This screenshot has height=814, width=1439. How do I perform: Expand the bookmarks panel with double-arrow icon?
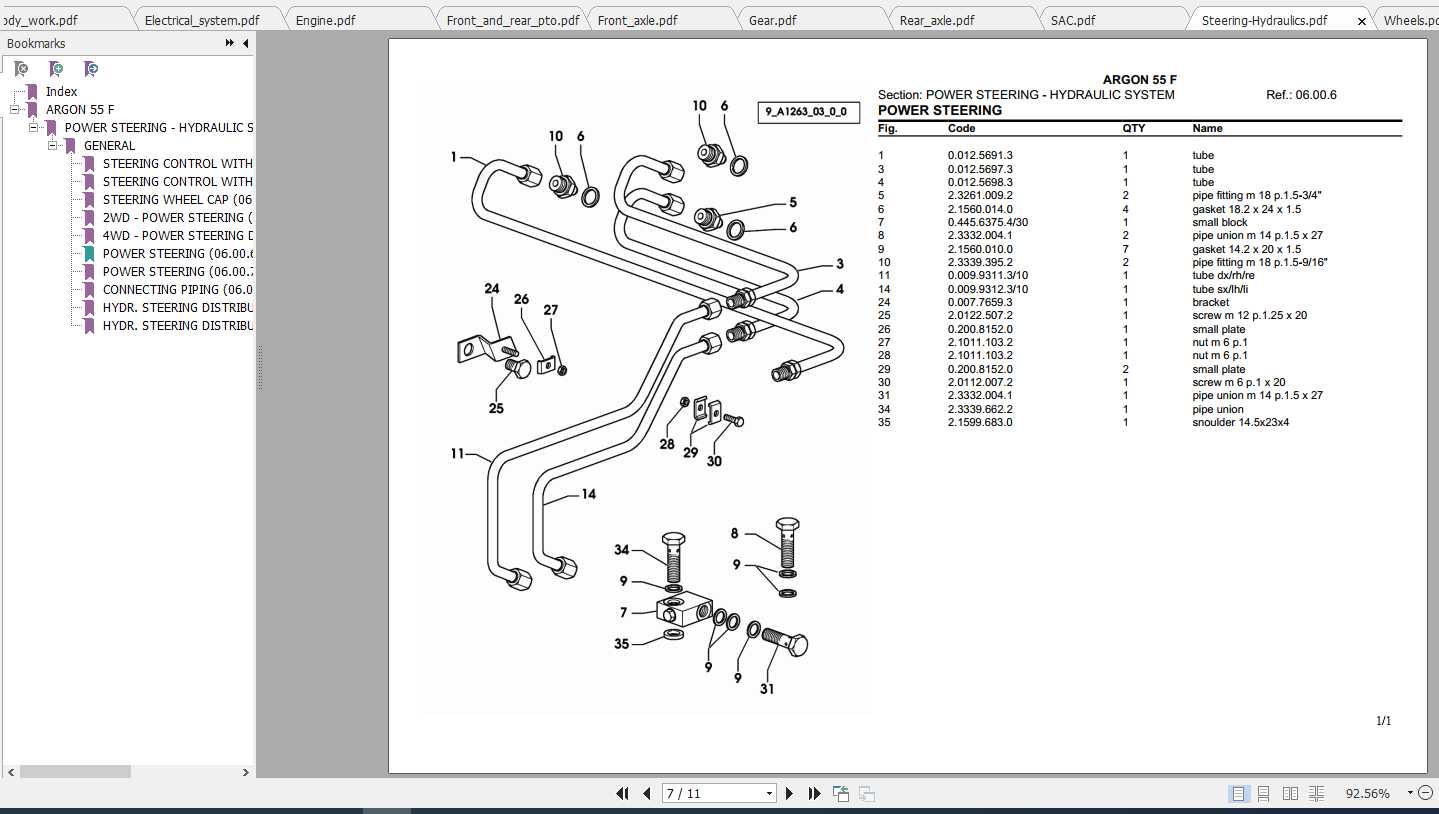click(230, 43)
